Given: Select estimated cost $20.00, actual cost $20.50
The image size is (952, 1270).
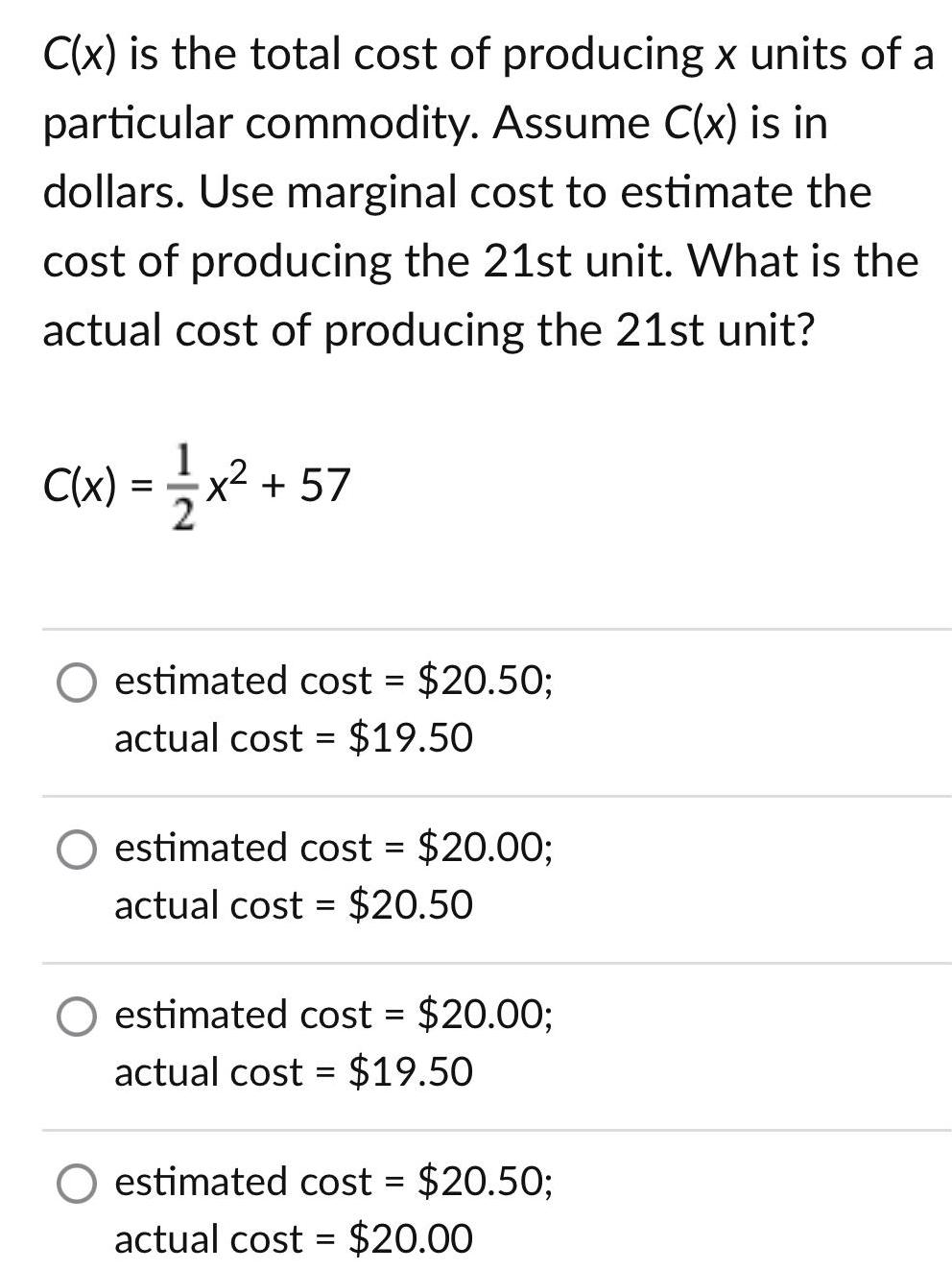Looking at the screenshot, I should (79, 848).
